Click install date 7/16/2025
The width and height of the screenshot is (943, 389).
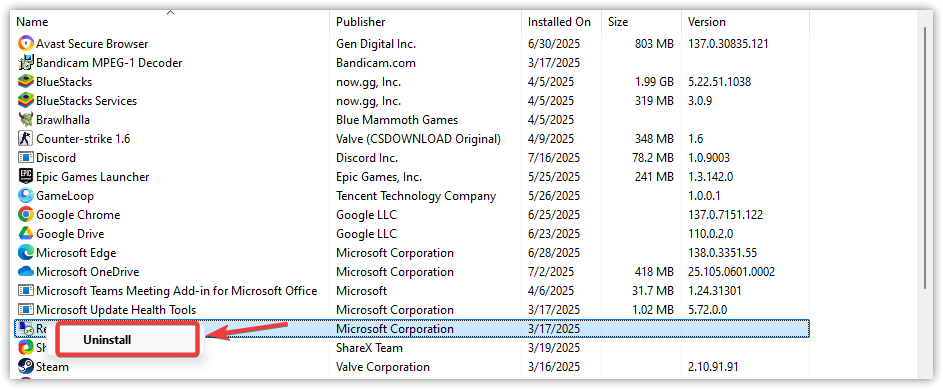(x=554, y=158)
